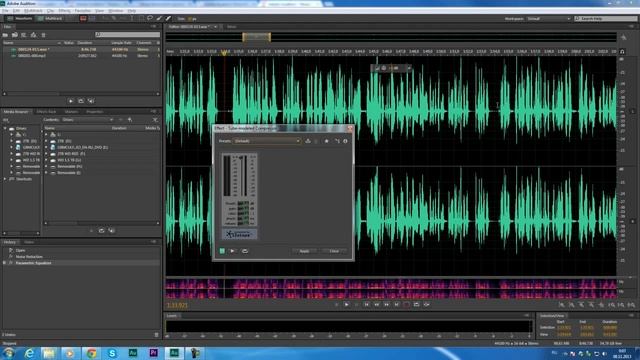Viewport: 640px width, 360px height.
Task: Toggle spectral pitch display button
Action: (x=92, y=18)
